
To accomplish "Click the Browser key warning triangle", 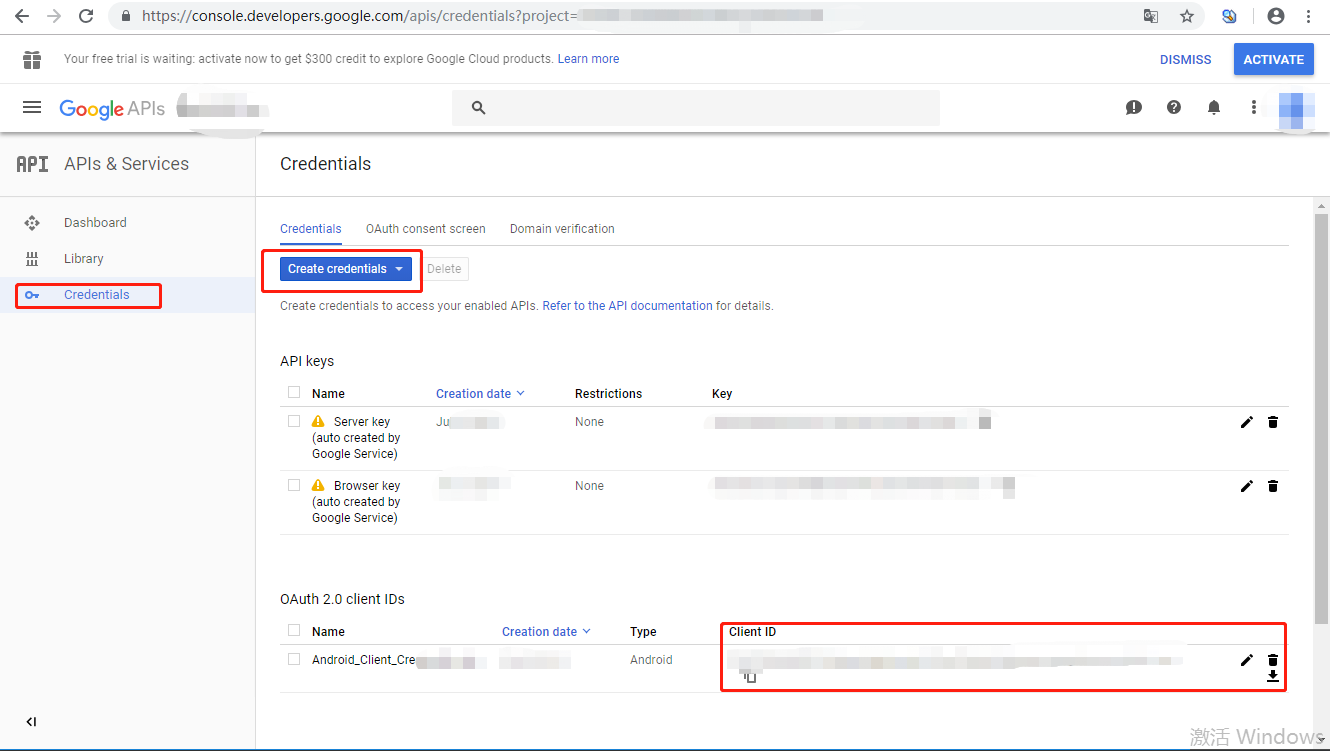I will point(318,486).
